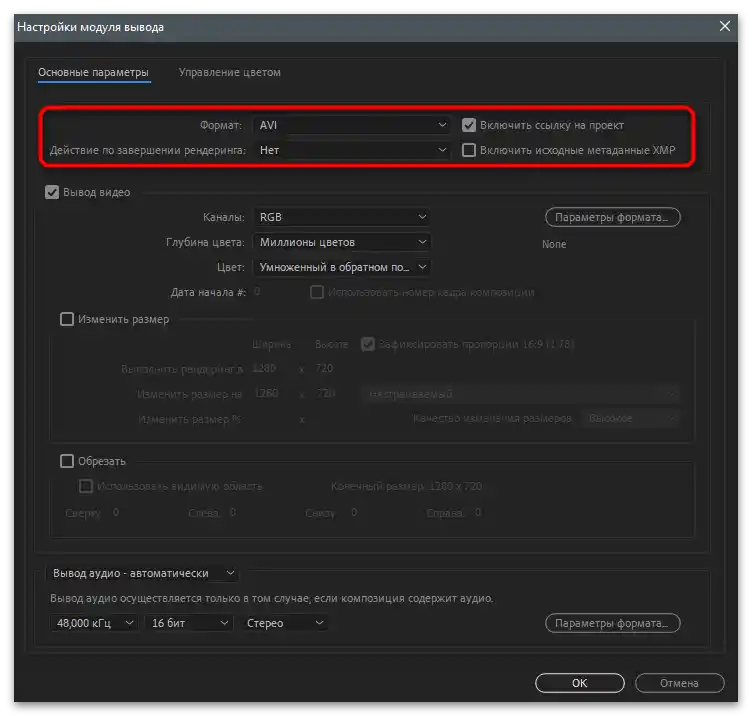Click the Дата начала # value field
Image resolution: width=752 pixels, height=716 pixels.
(x=258, y=292)
